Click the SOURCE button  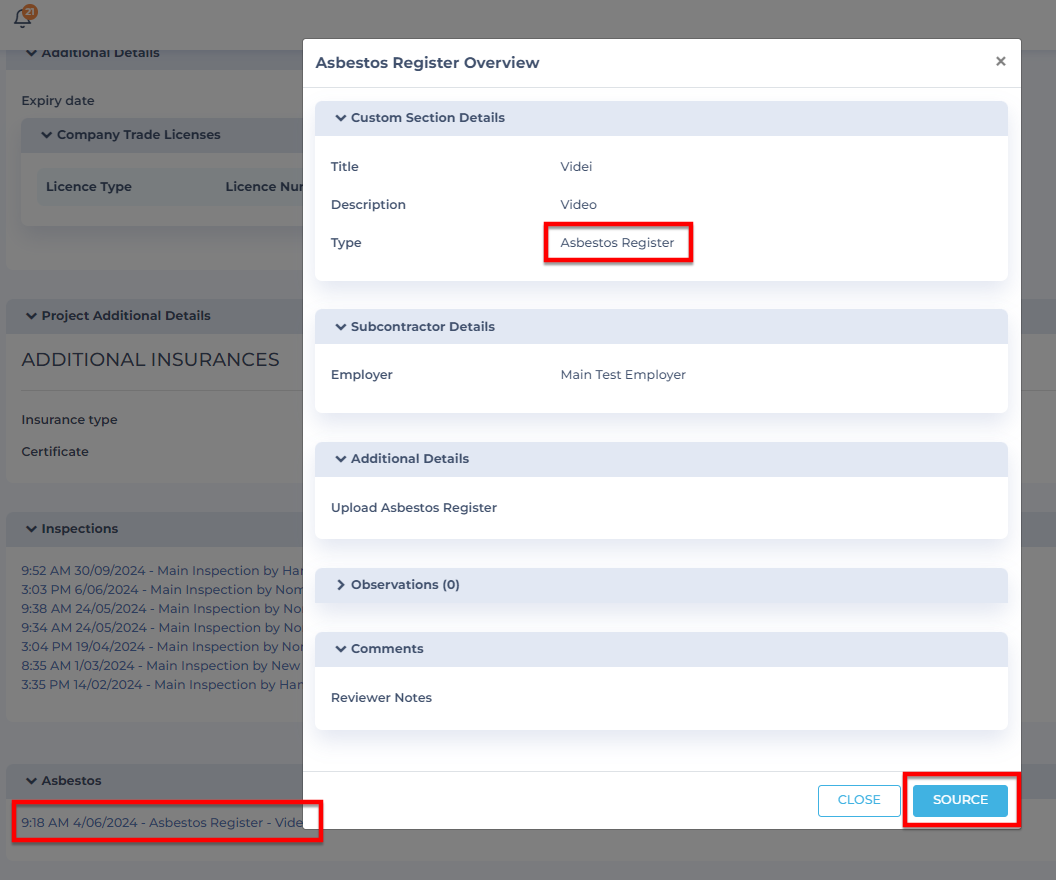pos(960,800)
